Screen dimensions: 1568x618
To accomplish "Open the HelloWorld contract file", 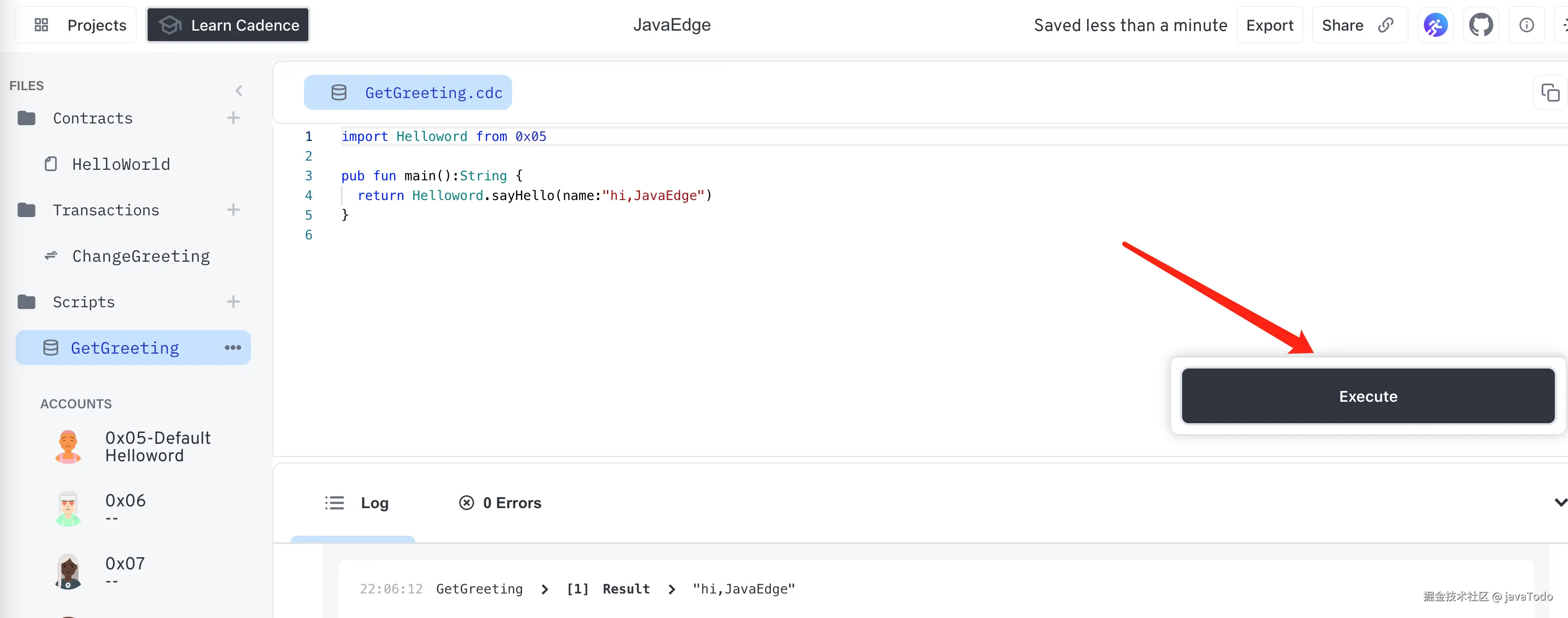I will pyautogui.click(x=120, y=164).
